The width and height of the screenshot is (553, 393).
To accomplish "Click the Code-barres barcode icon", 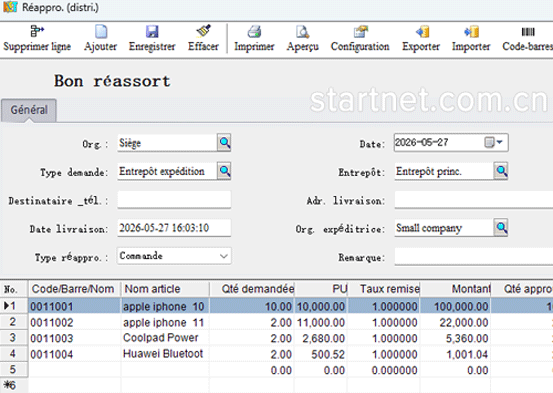I will [528, 32].
